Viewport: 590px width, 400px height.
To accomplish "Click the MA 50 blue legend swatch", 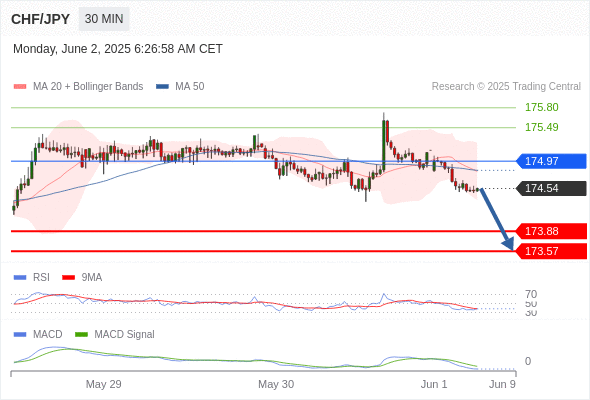I will coord(163,87).
